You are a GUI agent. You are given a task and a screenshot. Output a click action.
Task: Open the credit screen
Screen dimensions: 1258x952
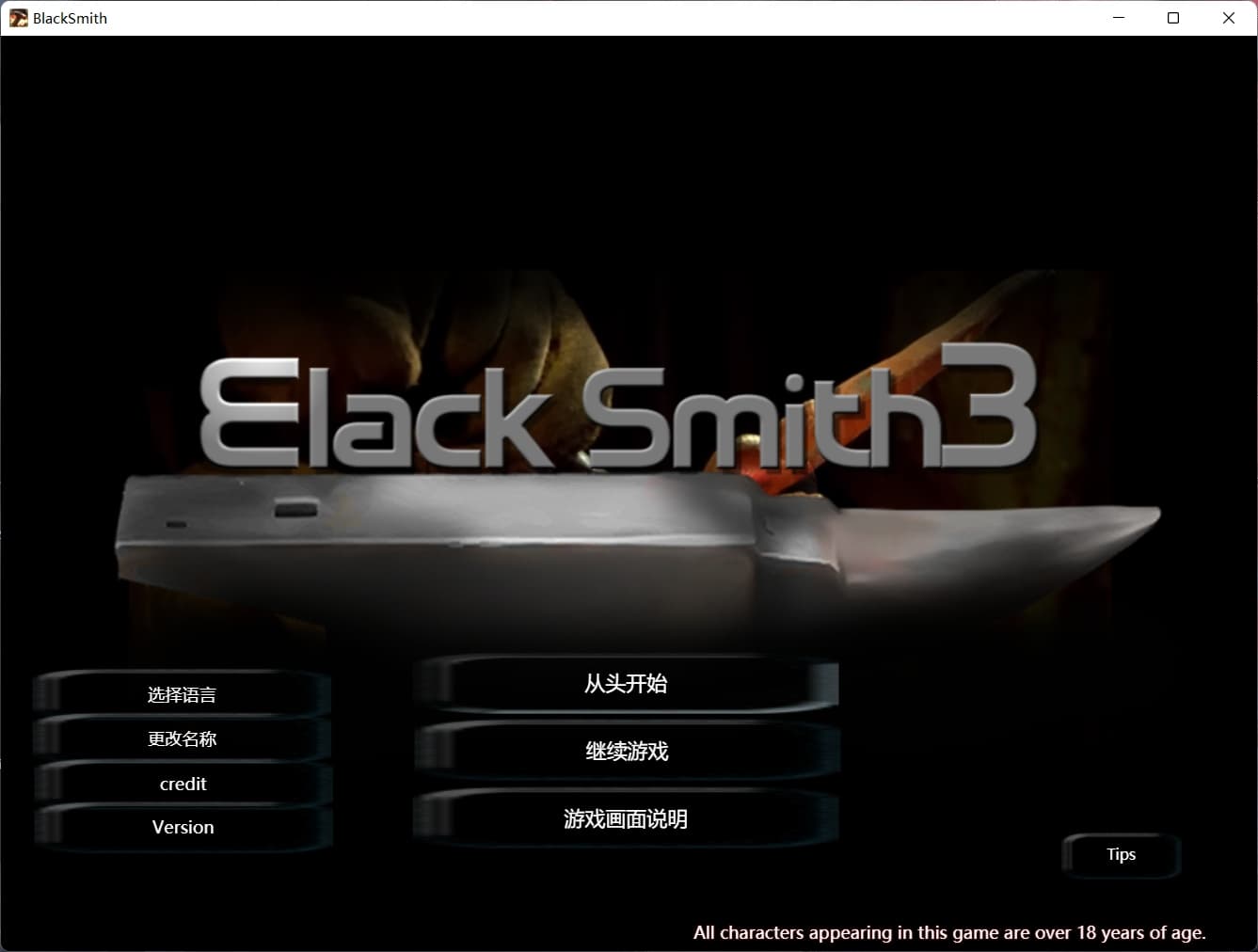click(183, 784)
